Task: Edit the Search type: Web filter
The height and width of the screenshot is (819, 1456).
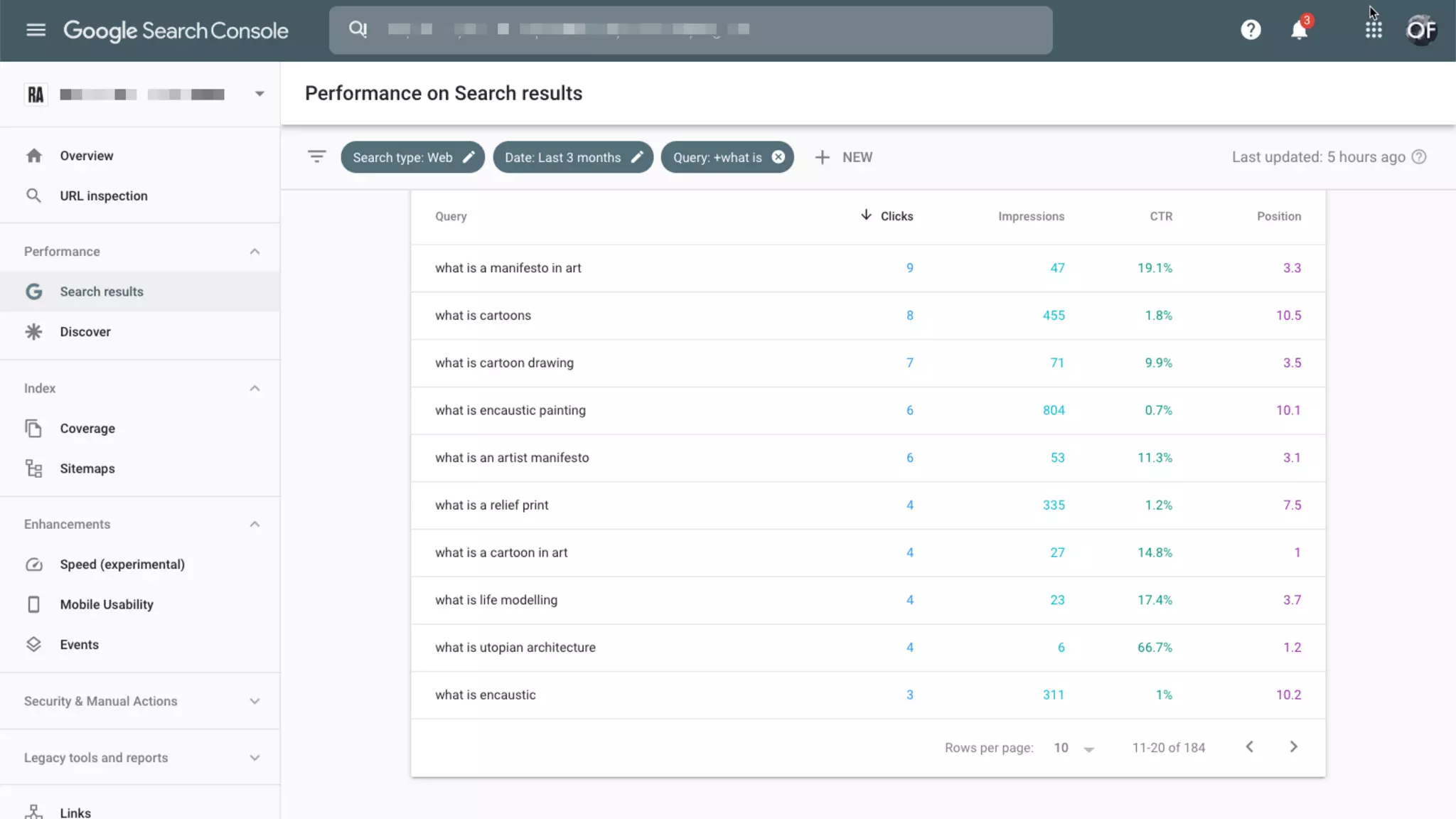Action: [412, 157]
